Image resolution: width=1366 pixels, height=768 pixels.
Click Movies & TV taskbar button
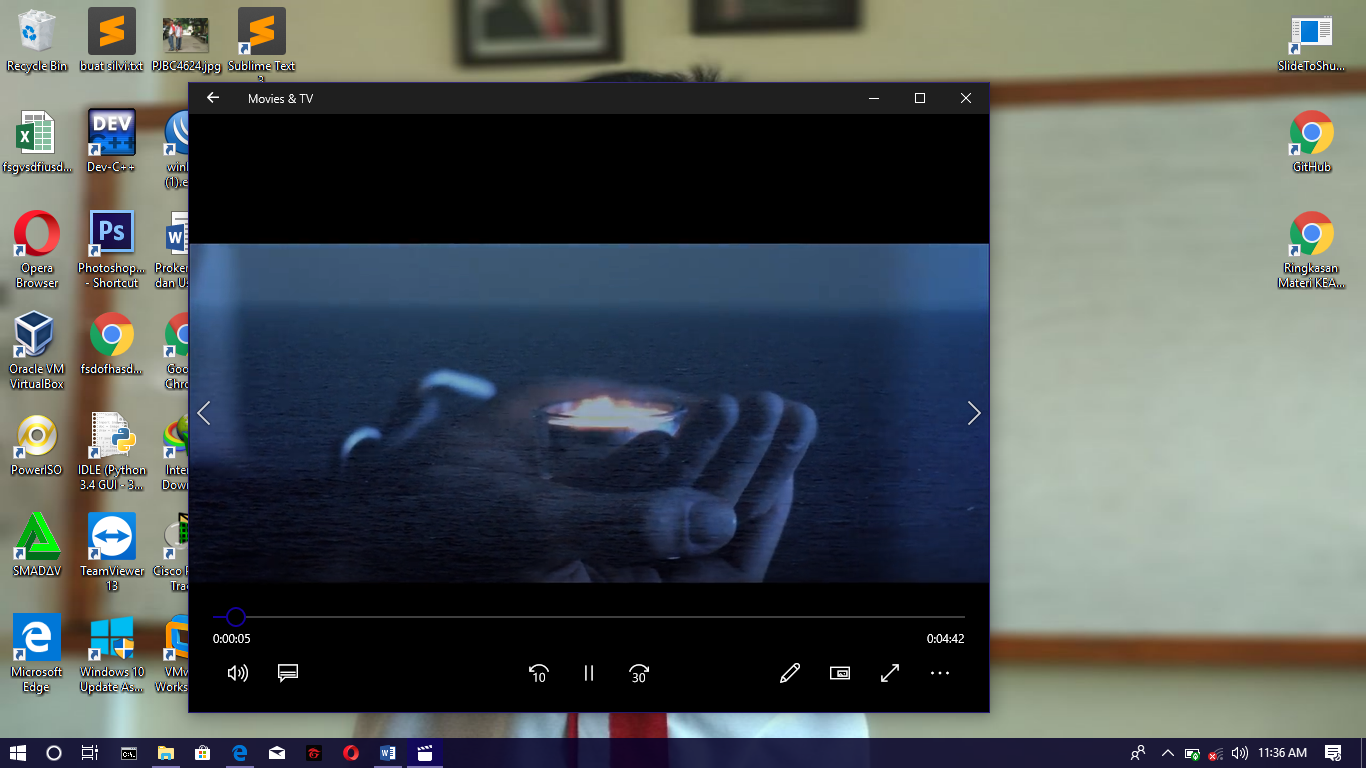click(x=425, y=753)
